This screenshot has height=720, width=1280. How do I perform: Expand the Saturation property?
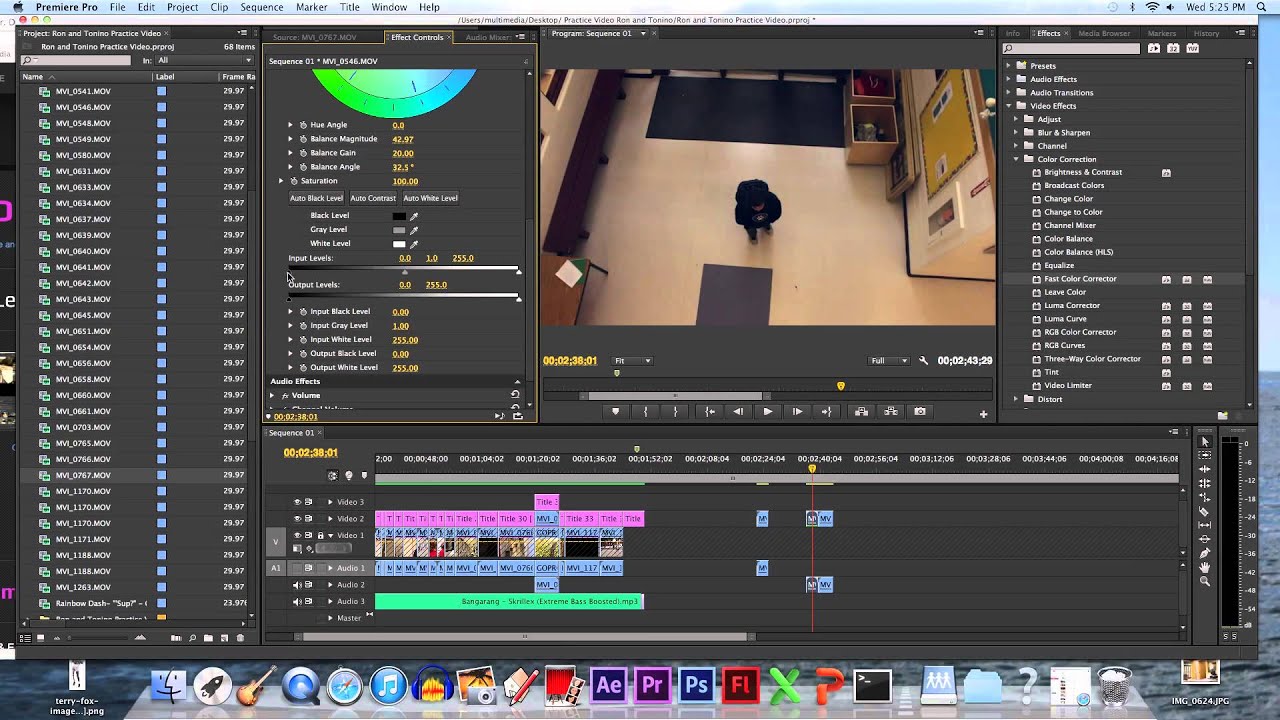[282, 181]
